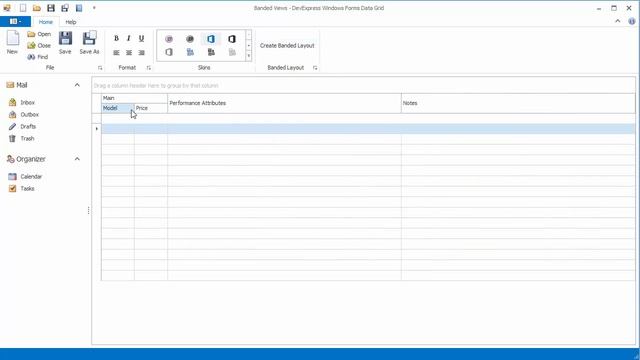Screen dimensions: 640x360
Task: Select the first skin in gallery
Action: pyautogui.click(x=169, y=39)
